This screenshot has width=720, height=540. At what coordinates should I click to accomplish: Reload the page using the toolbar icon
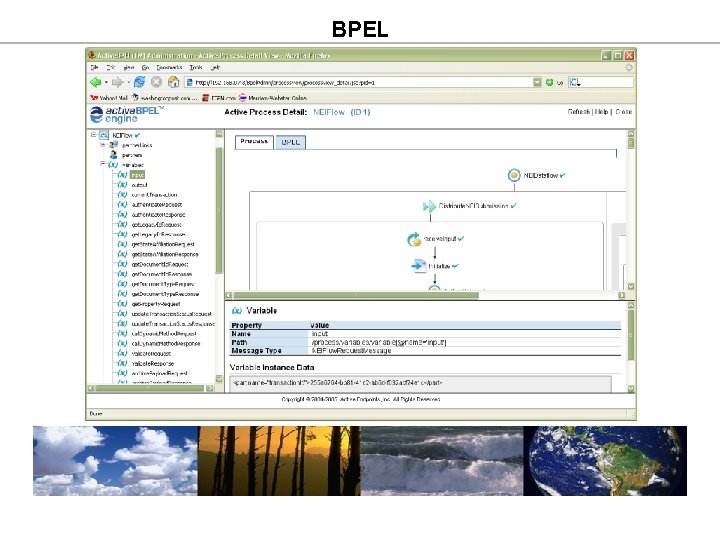click(140, 82)
